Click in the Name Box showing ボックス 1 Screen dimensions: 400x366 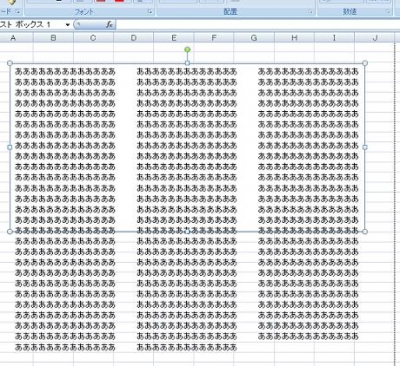tap(32, 24)
